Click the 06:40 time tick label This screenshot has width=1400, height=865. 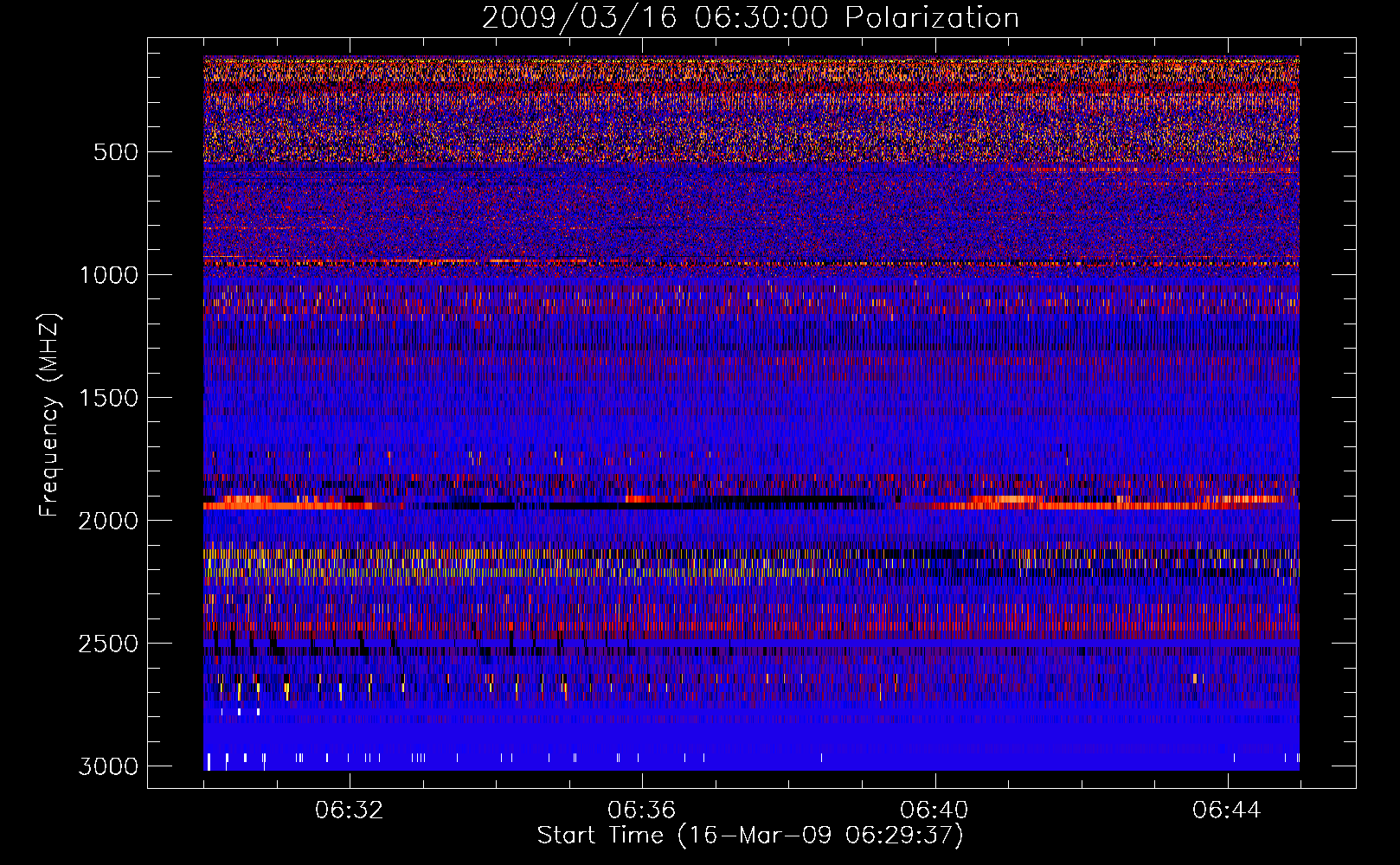coord(934,811)
